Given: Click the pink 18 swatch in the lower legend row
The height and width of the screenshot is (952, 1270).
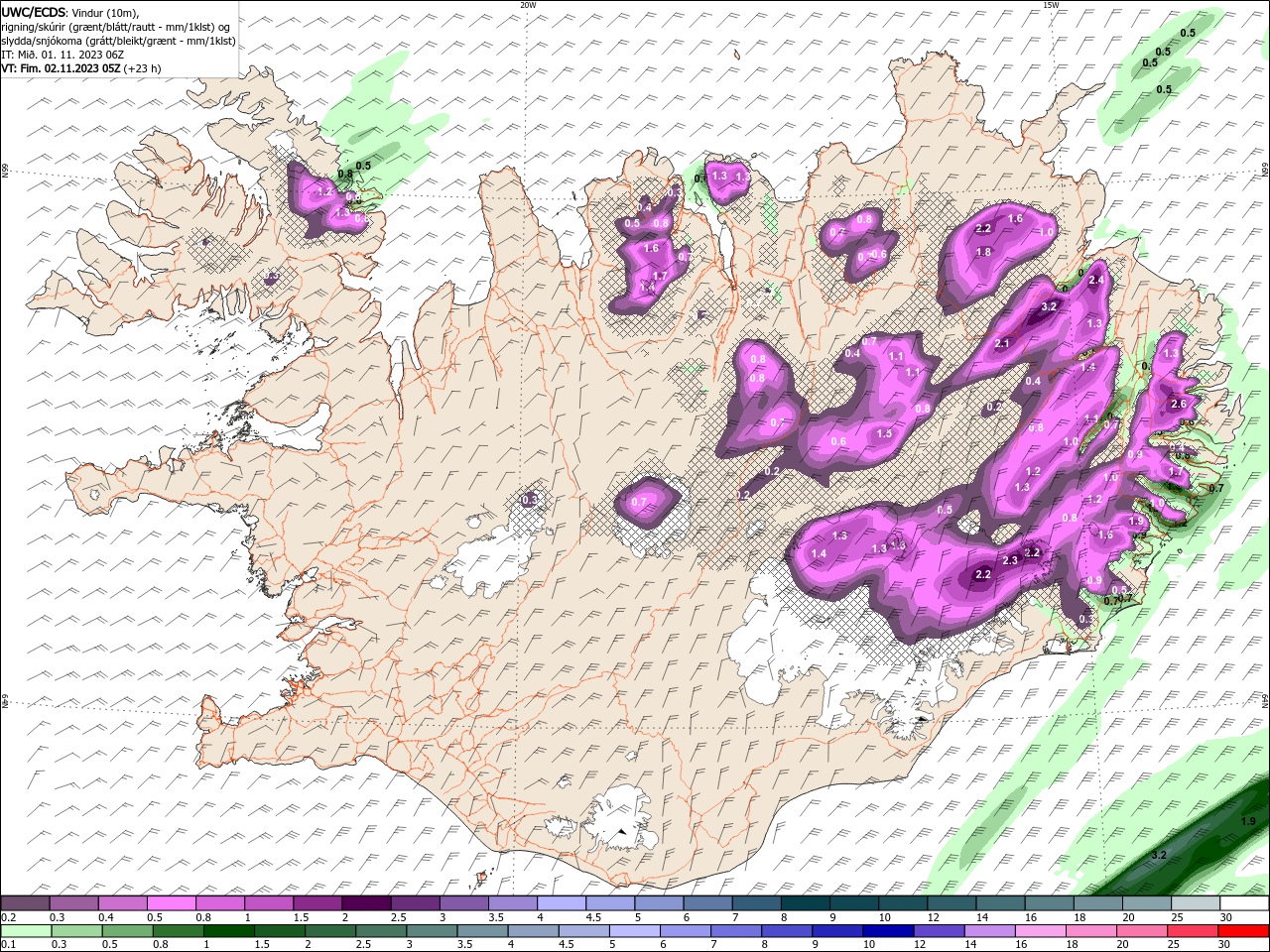Looking at the screenshot, I should [x=1090, y=931].
